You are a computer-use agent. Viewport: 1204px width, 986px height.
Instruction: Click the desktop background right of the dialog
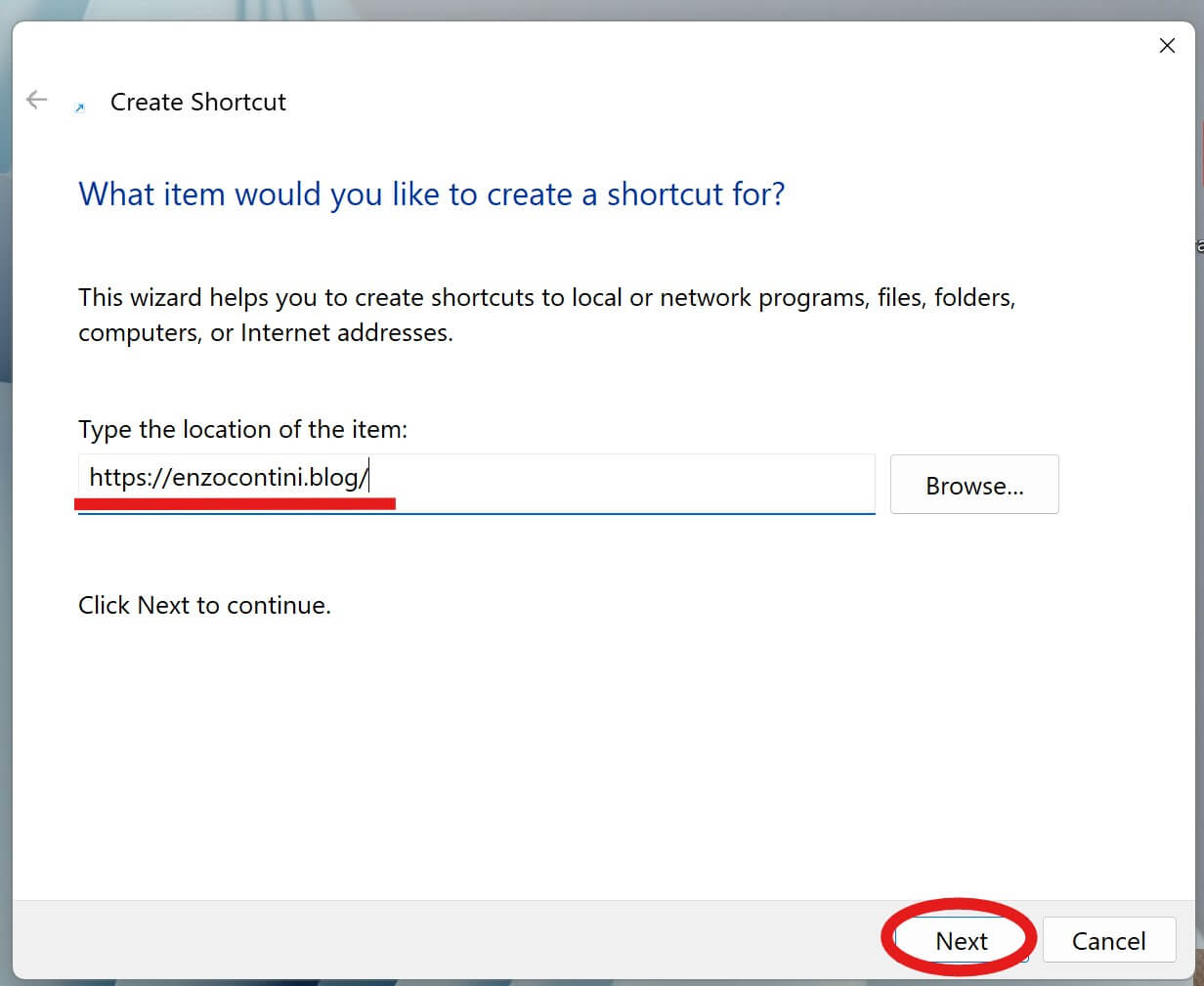point(1199,489)
